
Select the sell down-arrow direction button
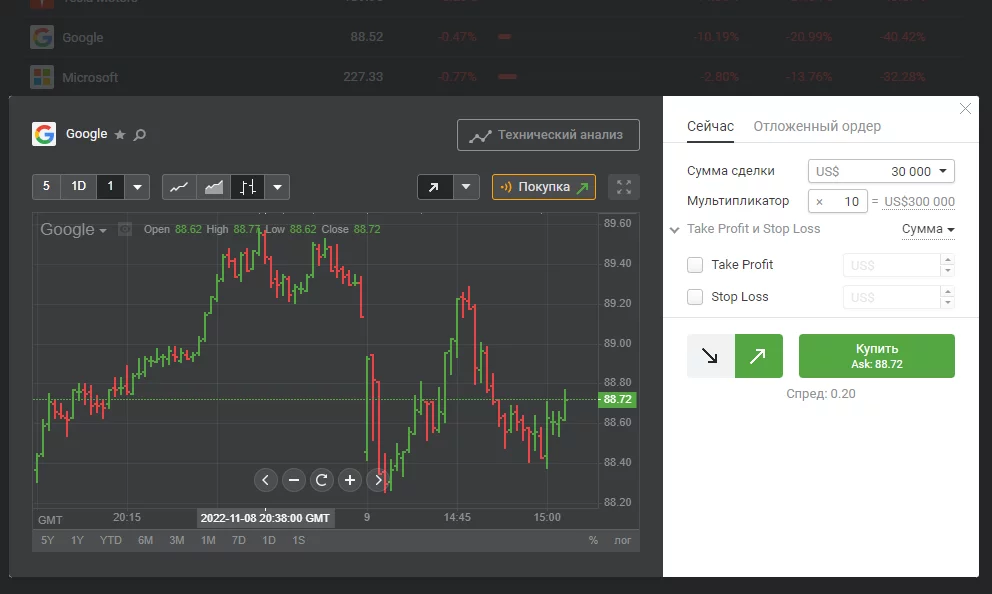click(x=711, y=356)
